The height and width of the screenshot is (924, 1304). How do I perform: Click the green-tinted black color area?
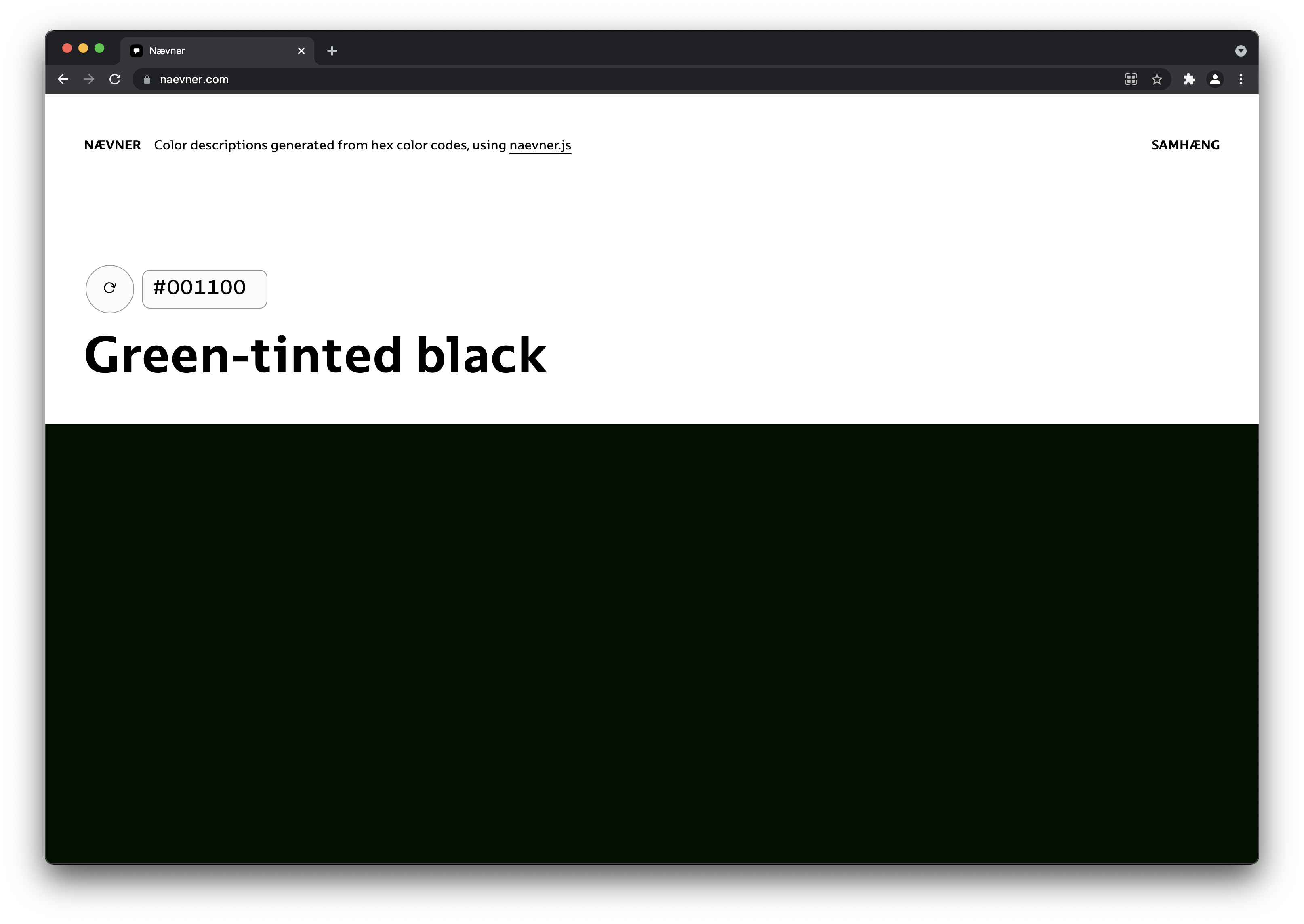pos(652,643)
